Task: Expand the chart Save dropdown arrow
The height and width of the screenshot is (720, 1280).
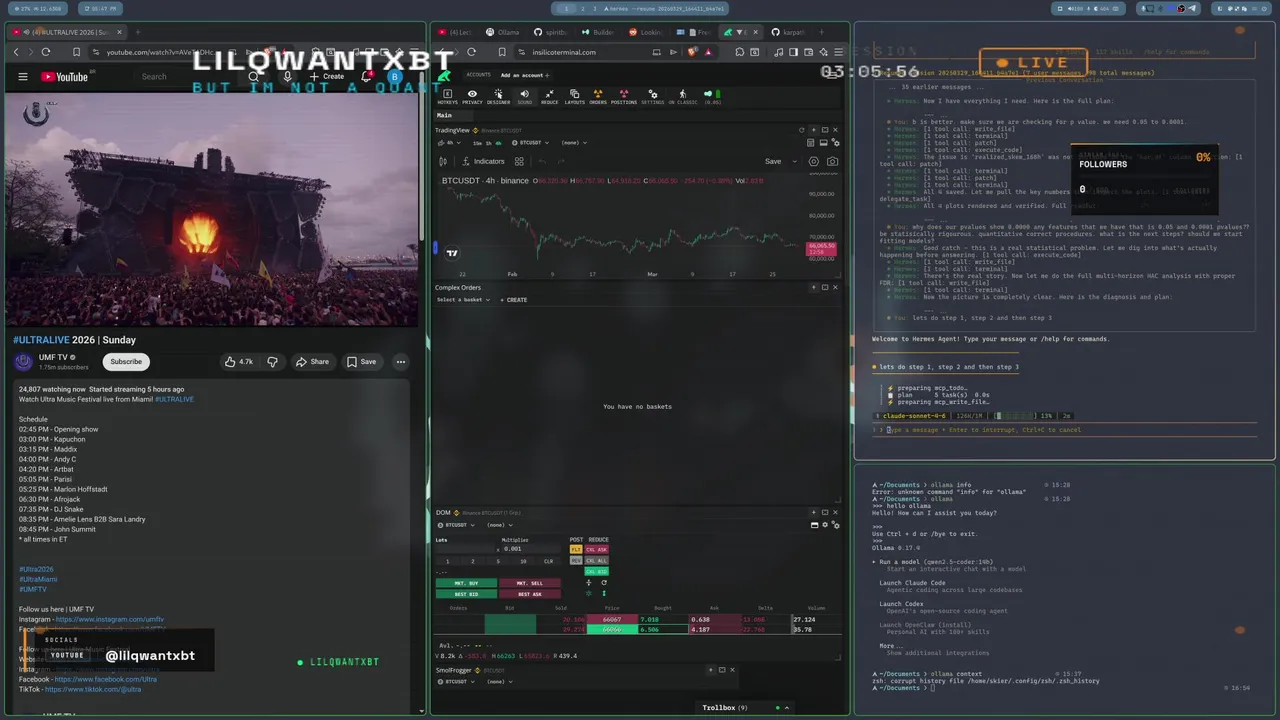Action: 795,162
